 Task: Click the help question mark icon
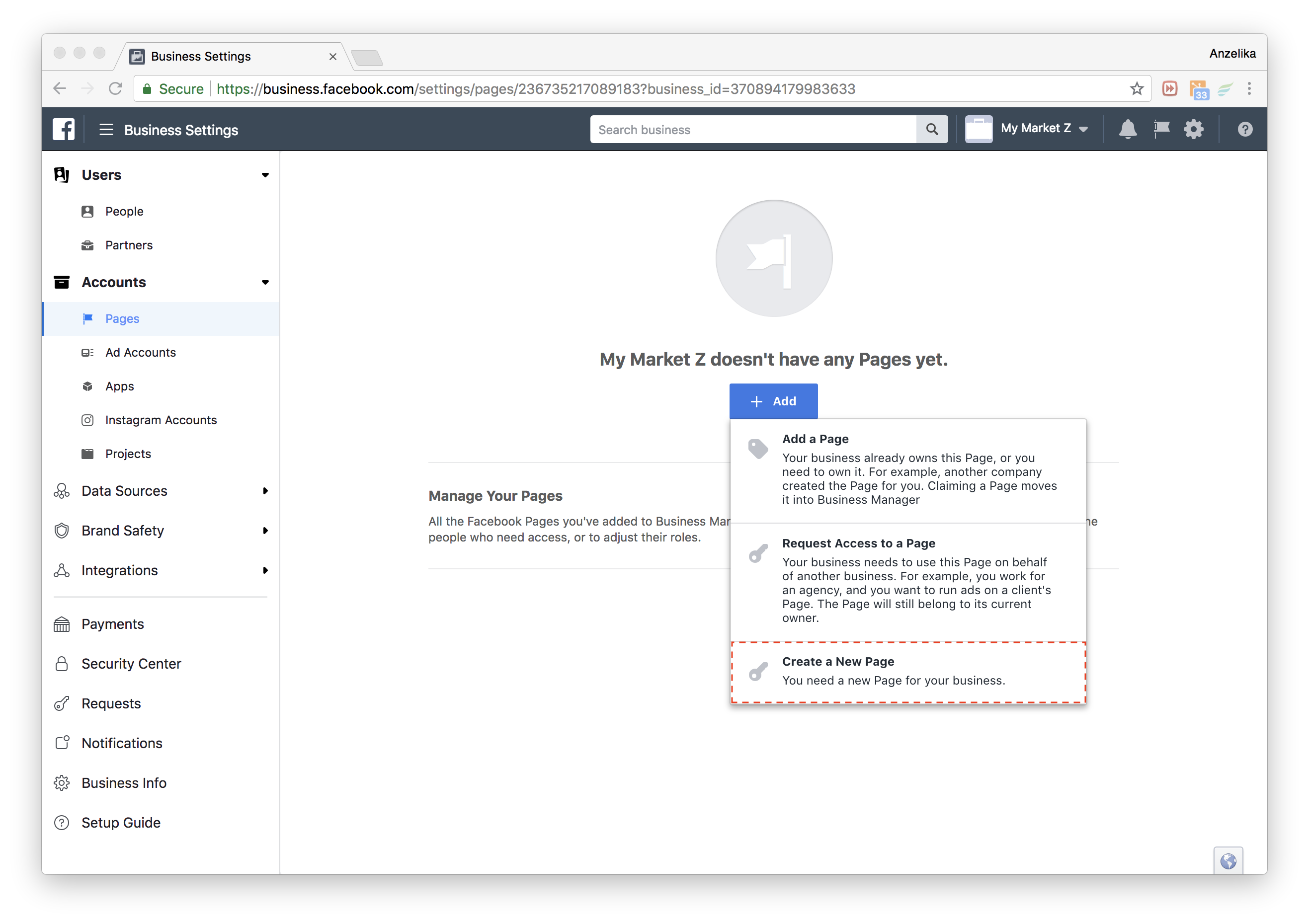coord(1244,129)
